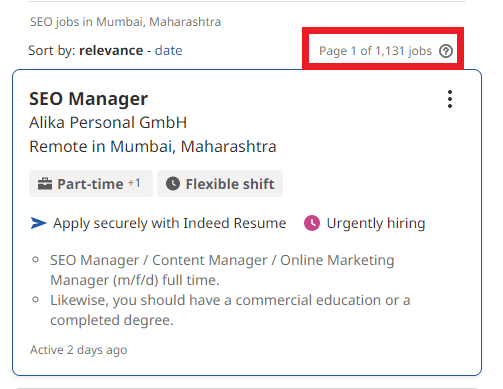Select the relevance sort option
Image resolution: width=503 pixels, height=389 pixels.
coord(111,51)
